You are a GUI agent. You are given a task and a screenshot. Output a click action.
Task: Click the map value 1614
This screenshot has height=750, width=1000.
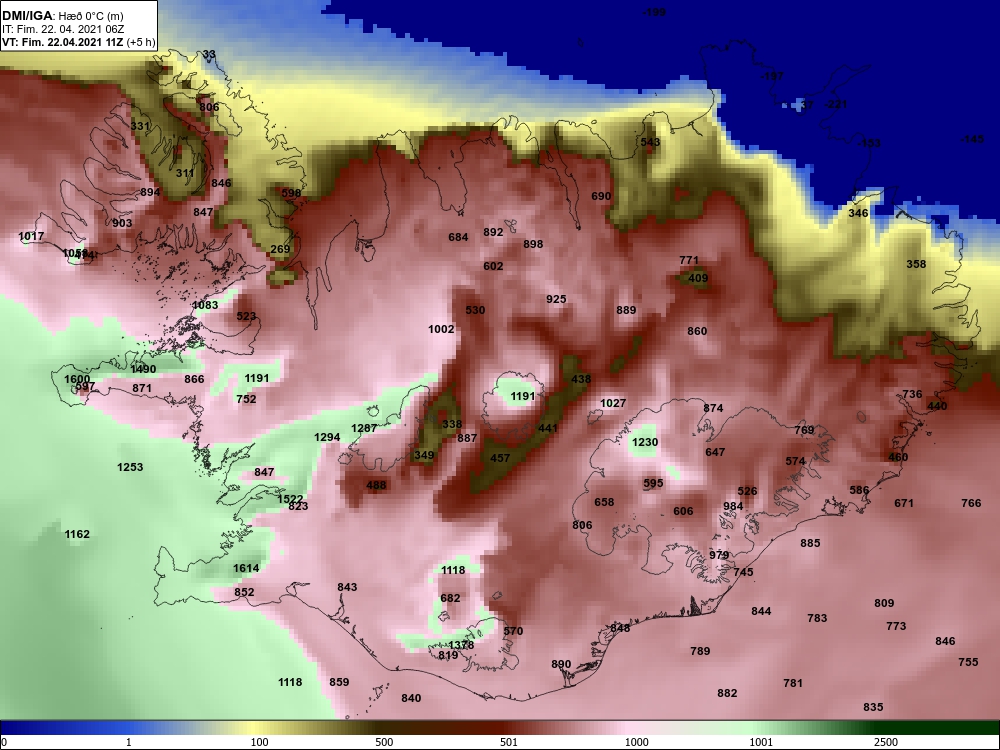(x=246, y=568)
